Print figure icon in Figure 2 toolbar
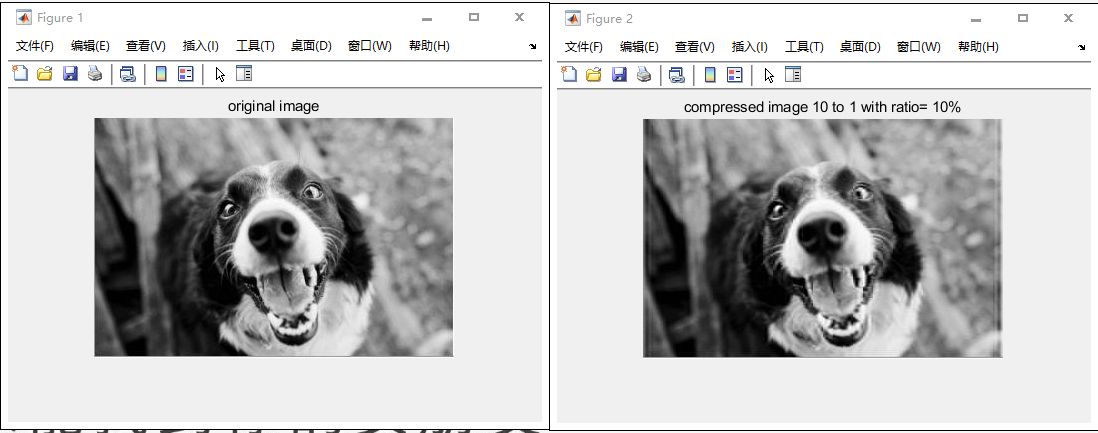 pos(644,74)
